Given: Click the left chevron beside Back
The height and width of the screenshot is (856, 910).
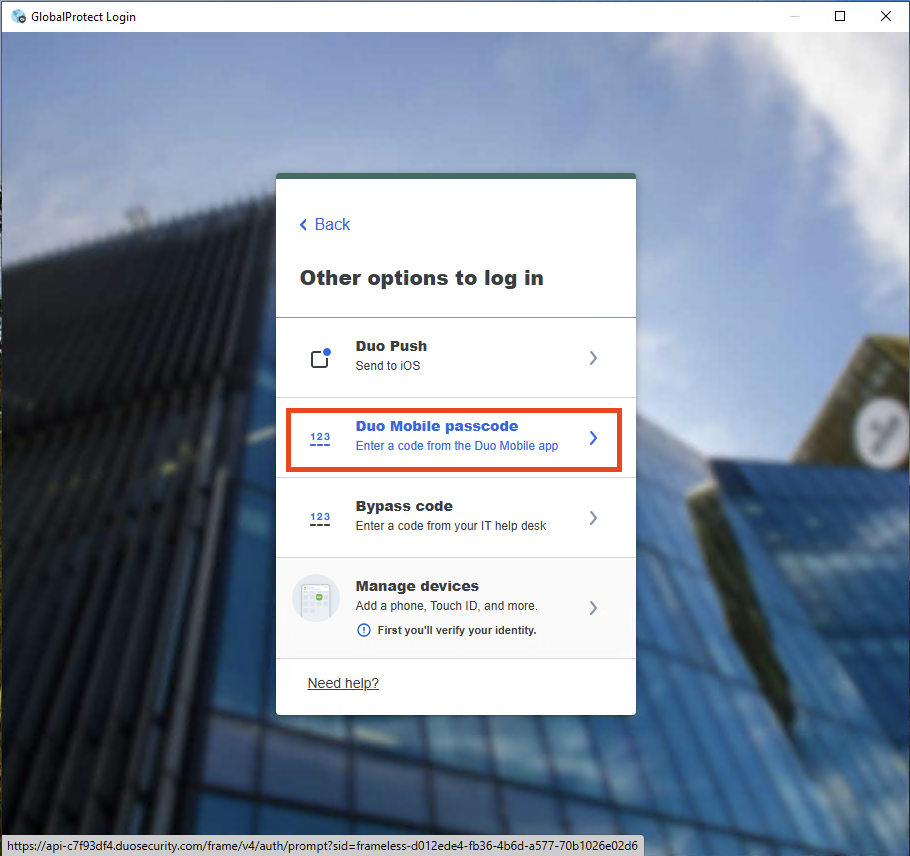Looking at the screenshot, I should pos(304,225).
